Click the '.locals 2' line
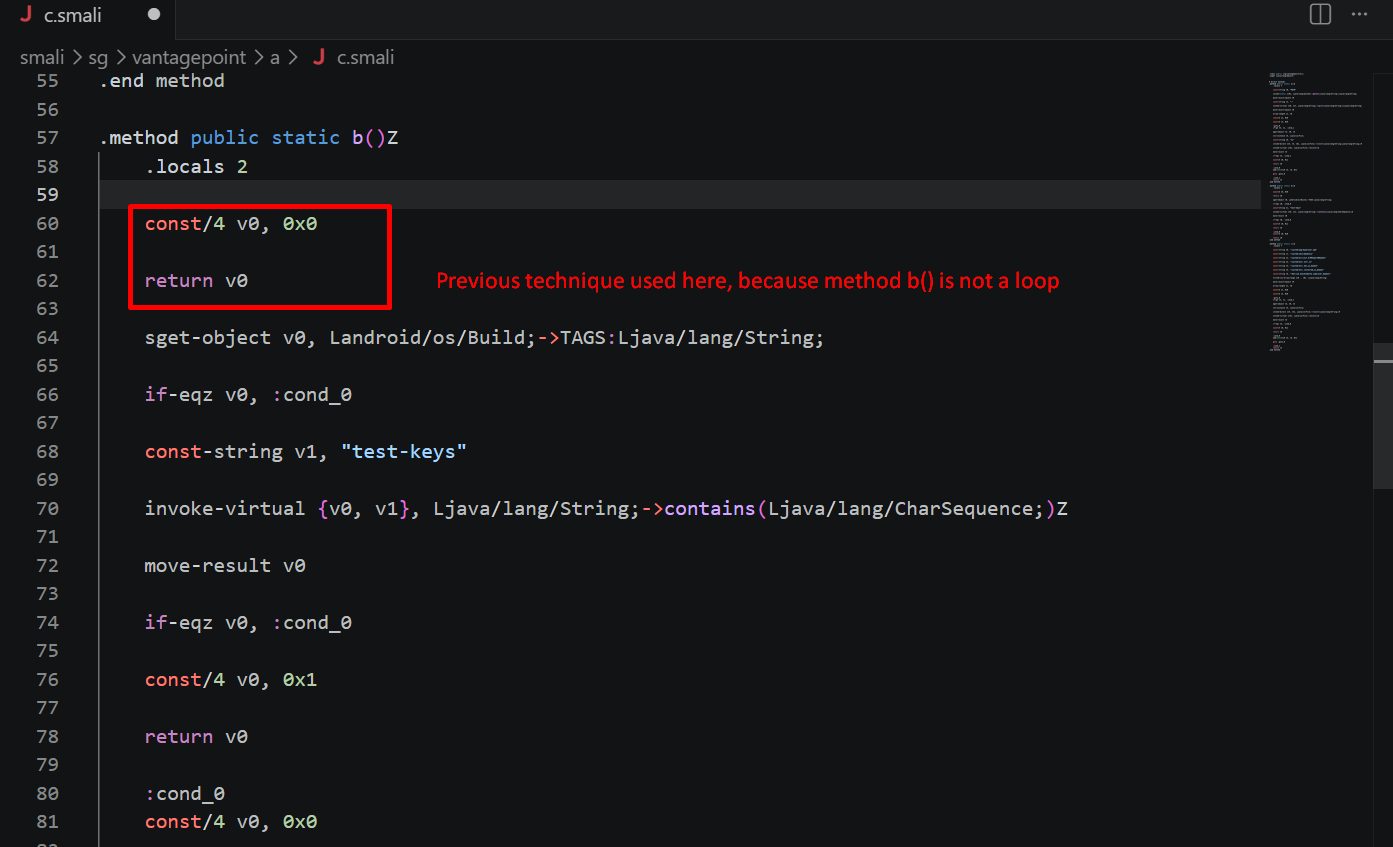1393x847 pixels. tap(196, 166)
